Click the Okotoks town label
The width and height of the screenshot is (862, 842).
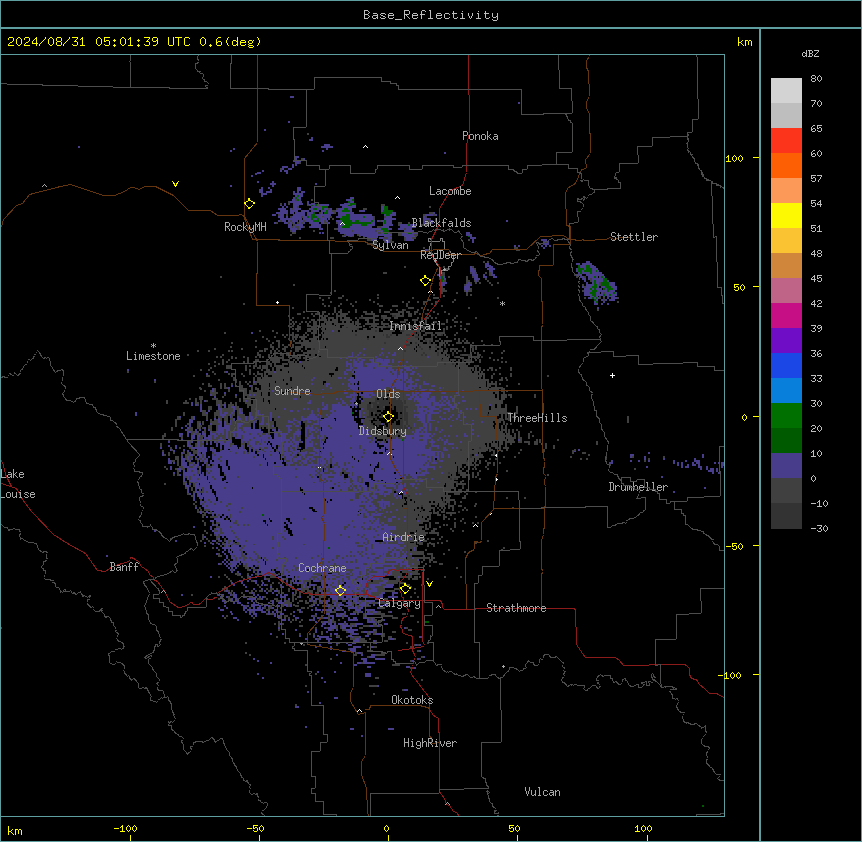click(412, 700)
